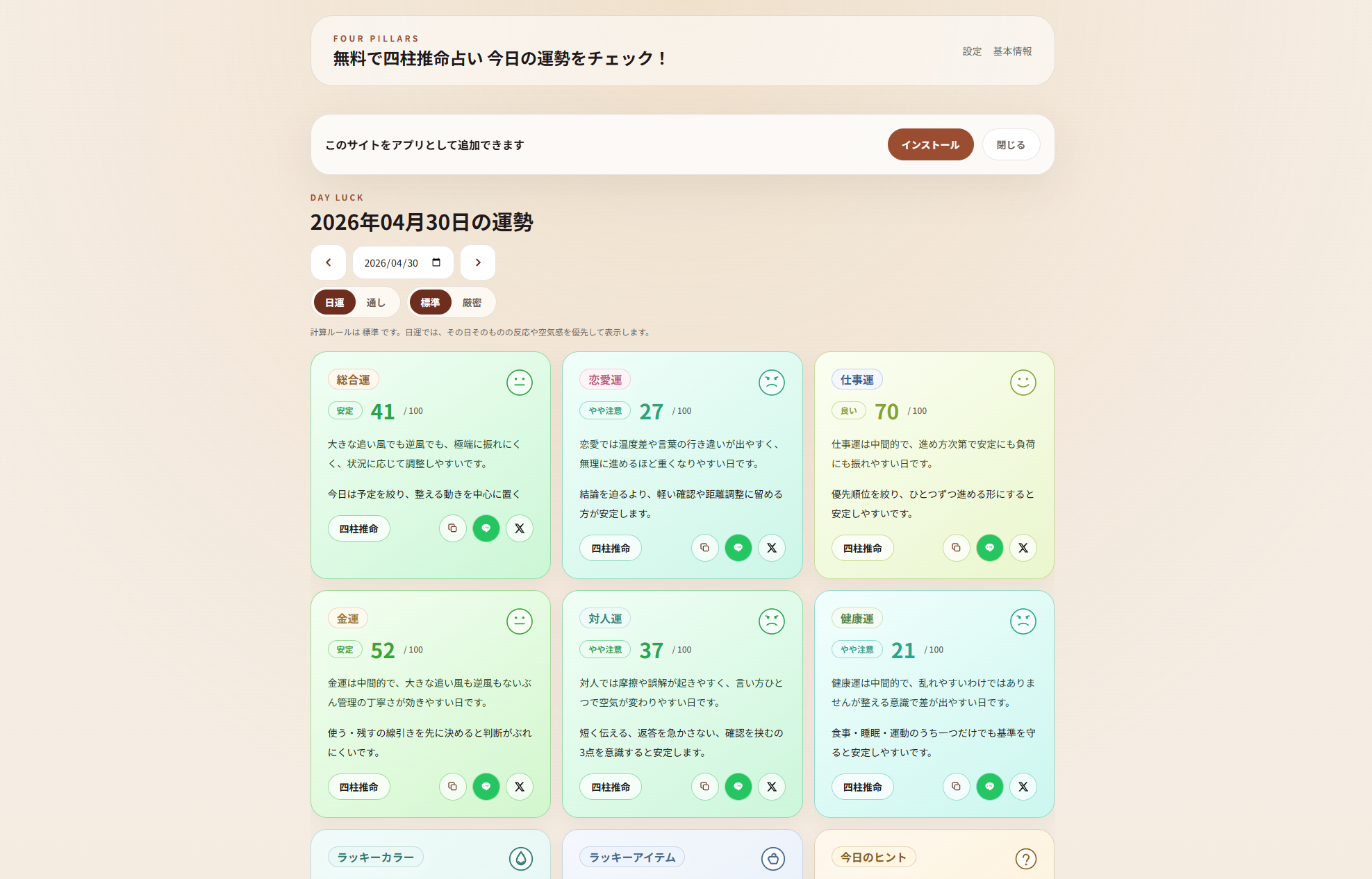1372x879 pixels.
Task: Switch fortune mode to 通し
Action: pos(376,302)
